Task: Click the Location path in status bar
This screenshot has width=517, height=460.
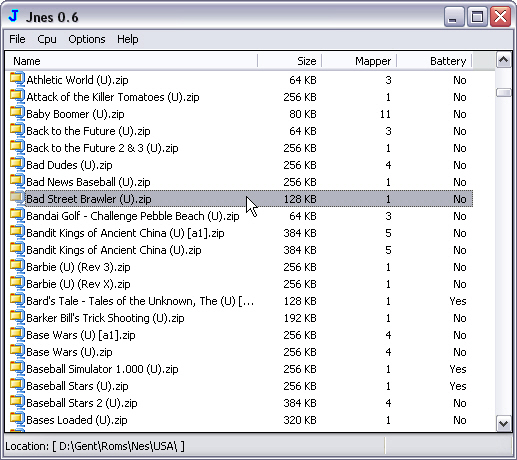Action: tap(95, 446)
